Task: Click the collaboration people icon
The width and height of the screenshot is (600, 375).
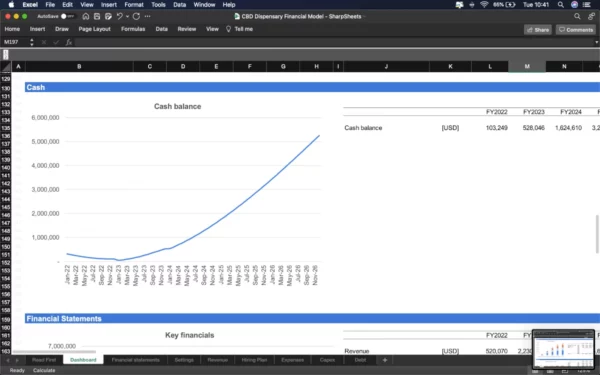Action: [592, 16]
